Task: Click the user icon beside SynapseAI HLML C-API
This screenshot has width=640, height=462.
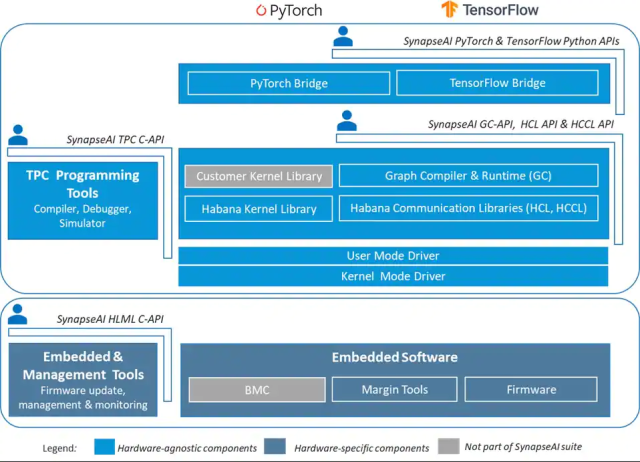Action: click(18, 314)
